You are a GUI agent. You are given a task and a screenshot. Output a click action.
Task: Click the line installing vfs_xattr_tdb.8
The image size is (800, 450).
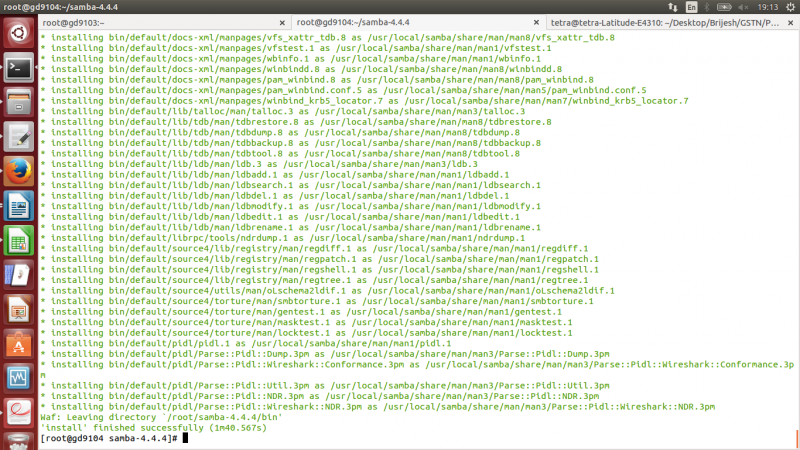click(x=328, y=38)
